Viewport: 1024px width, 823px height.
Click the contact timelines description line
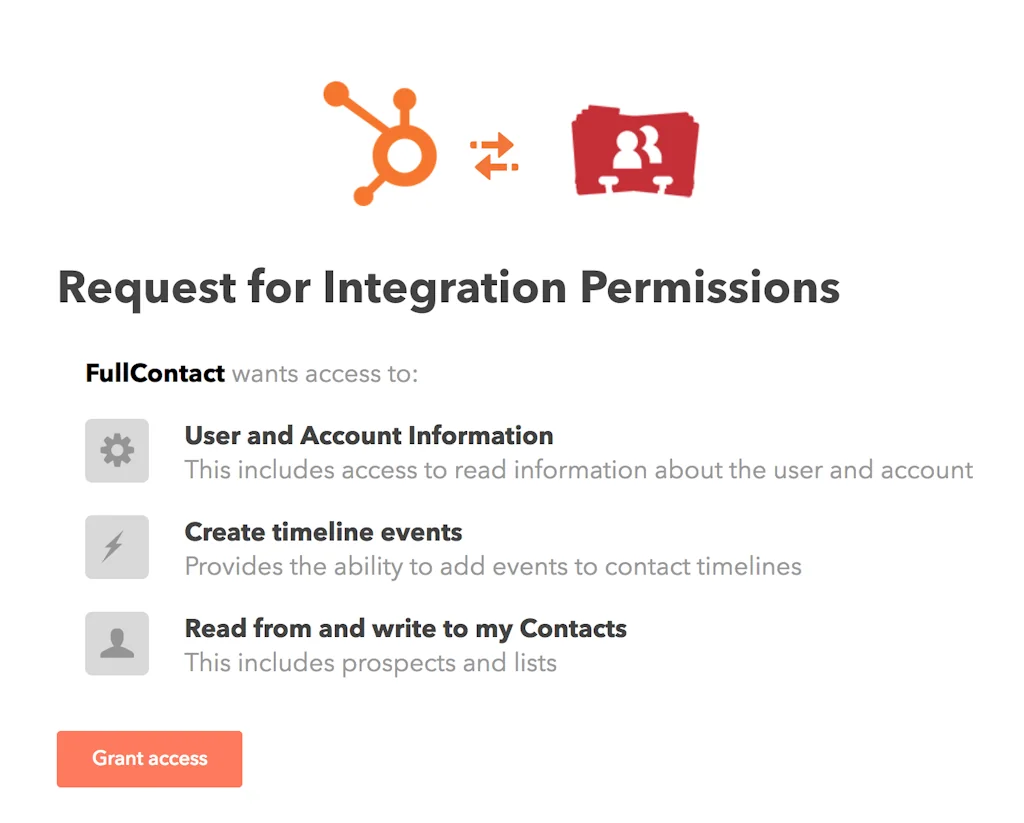[x=492, y=566]
